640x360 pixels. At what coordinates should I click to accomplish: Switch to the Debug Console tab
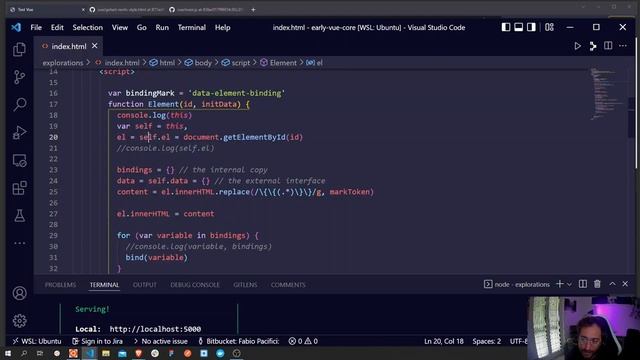tap(195, 284)
